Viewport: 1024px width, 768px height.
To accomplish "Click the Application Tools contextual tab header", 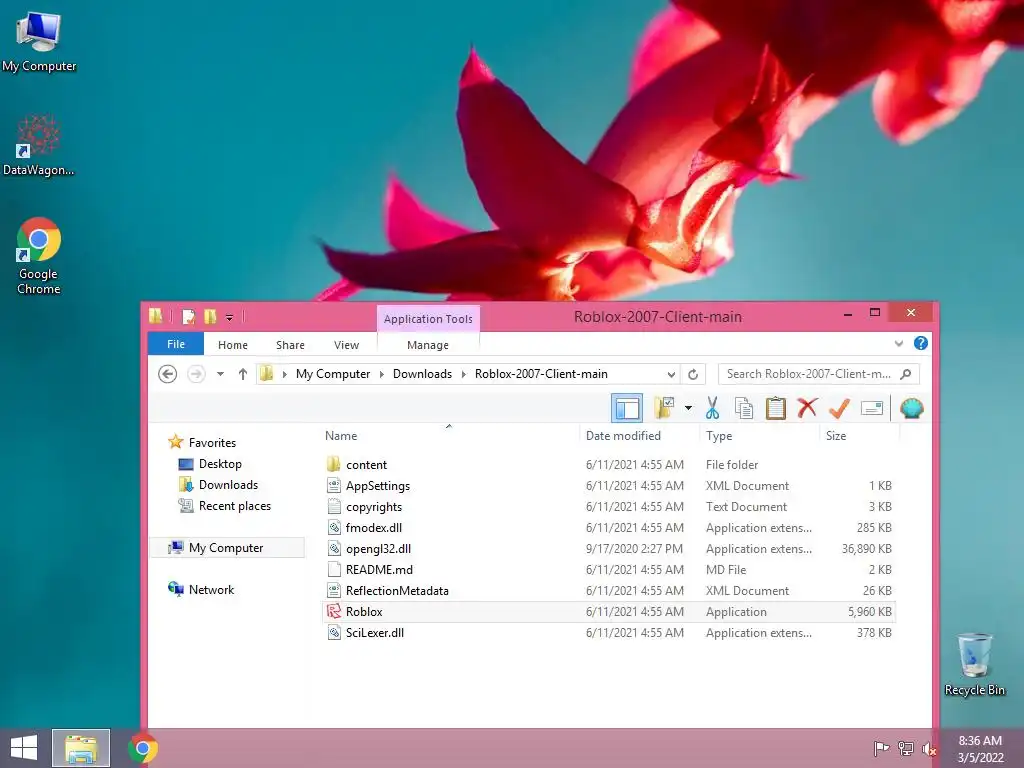I will [x=428, y=319].
